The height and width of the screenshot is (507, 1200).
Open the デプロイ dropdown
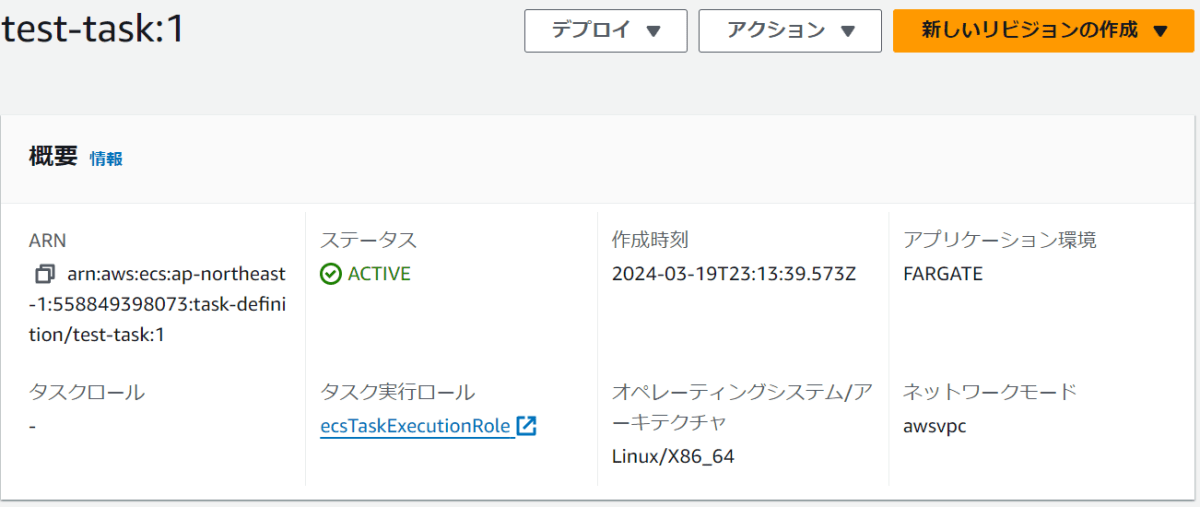(x=606, y=31)
